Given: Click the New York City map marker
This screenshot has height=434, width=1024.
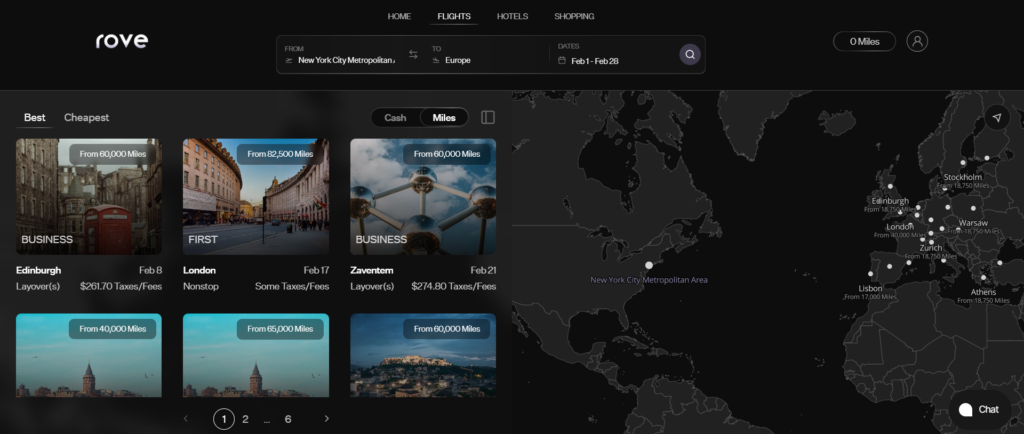Looking at the screenshot, I should click(x=649, y=265).
